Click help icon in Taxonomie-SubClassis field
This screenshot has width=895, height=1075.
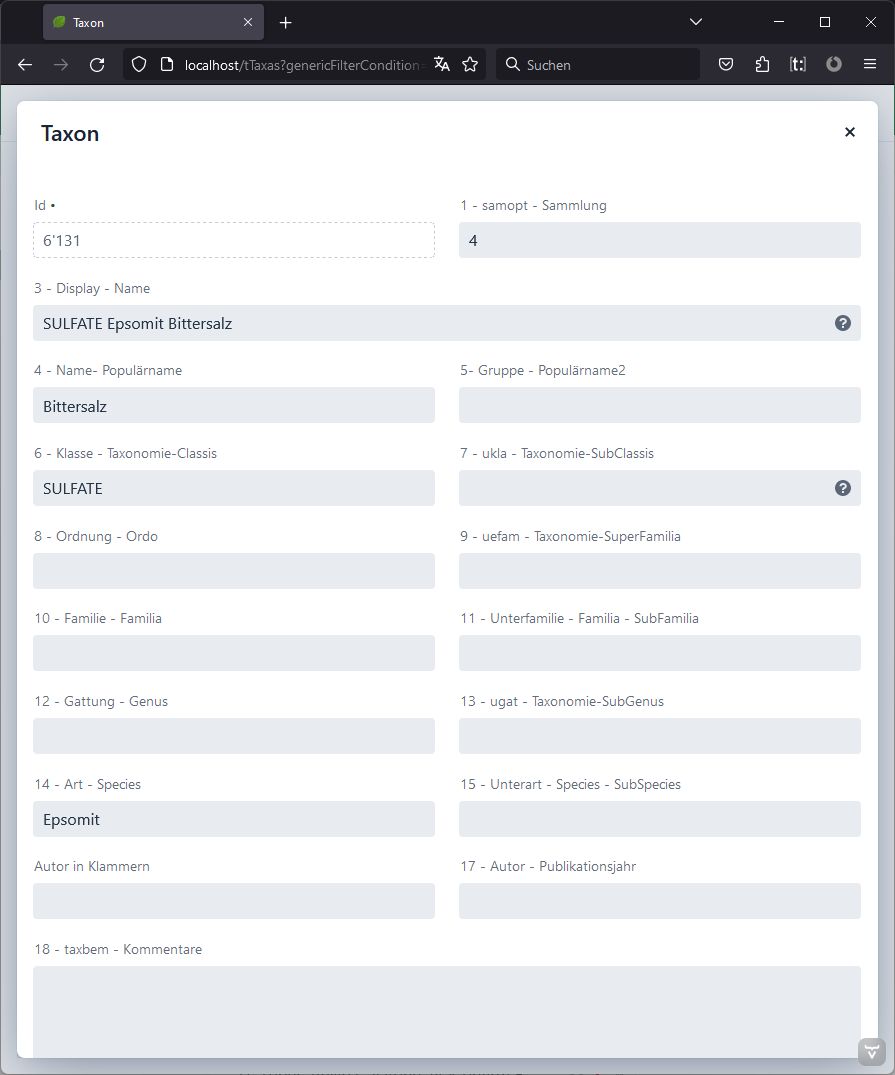point(843,488)
